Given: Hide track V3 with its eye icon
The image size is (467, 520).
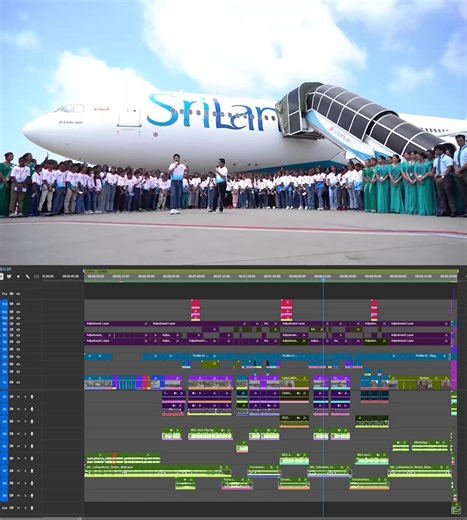Looking at the screenshot, I should pyautogui.click(x=18, y=364).
